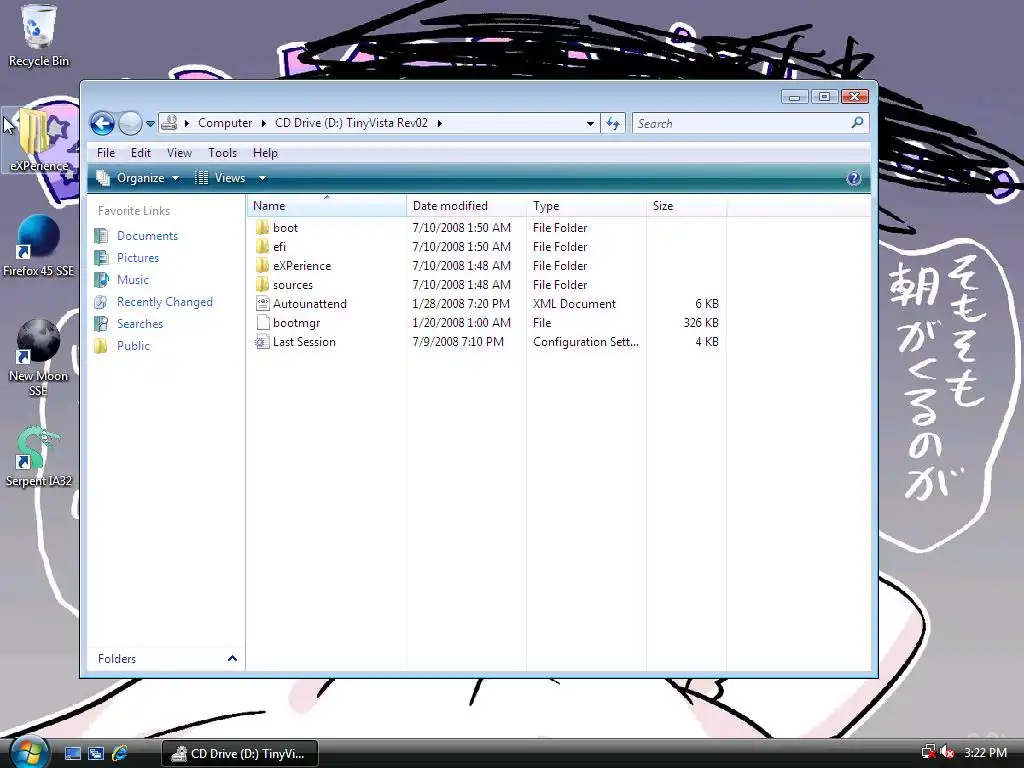Focus the Search input field
This screenshot has height=768, width=1024.
point(741,123)
